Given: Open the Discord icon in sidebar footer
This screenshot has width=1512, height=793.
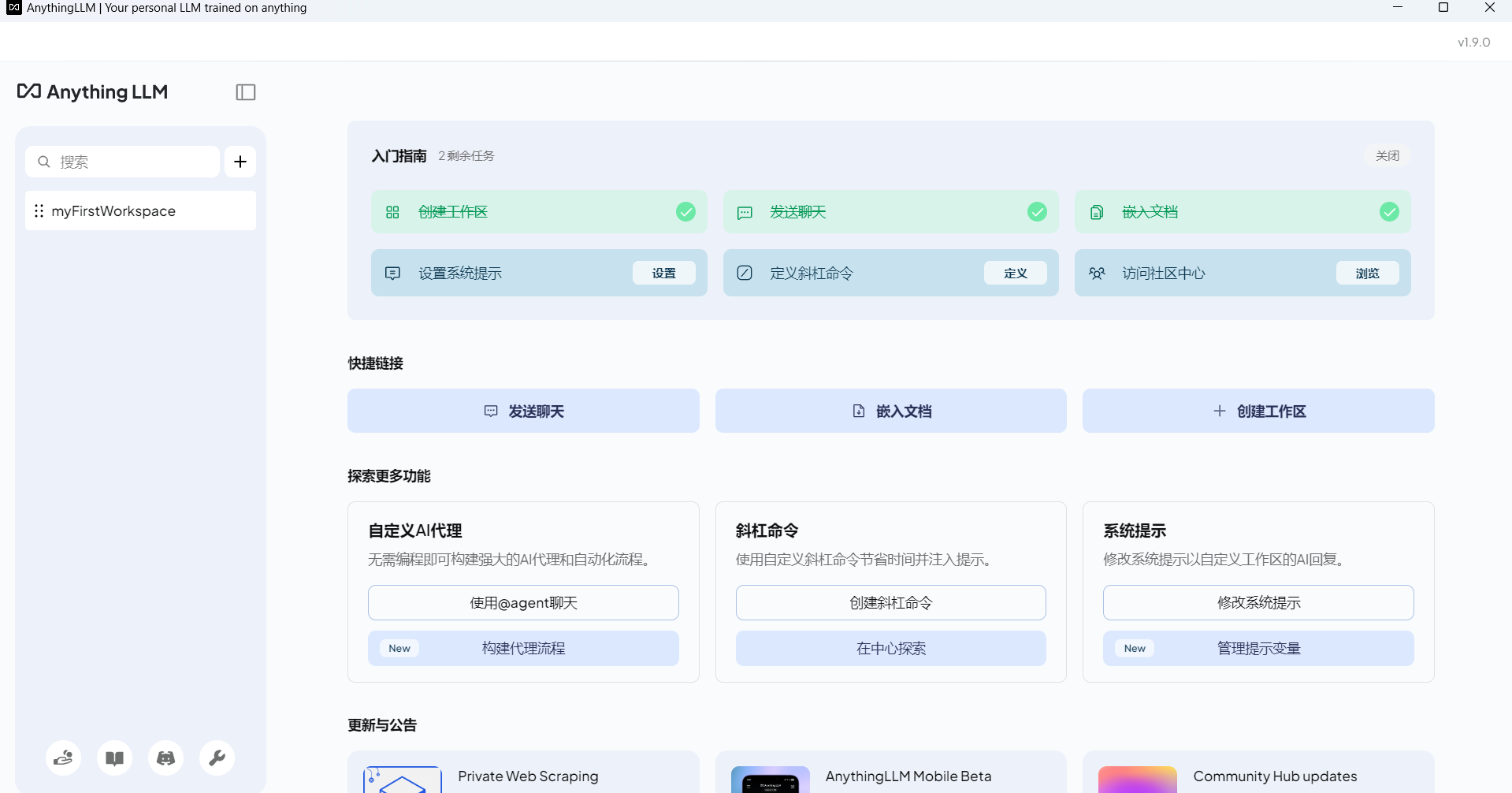Looking at the screenshot, I should click(x=166, y=758).
